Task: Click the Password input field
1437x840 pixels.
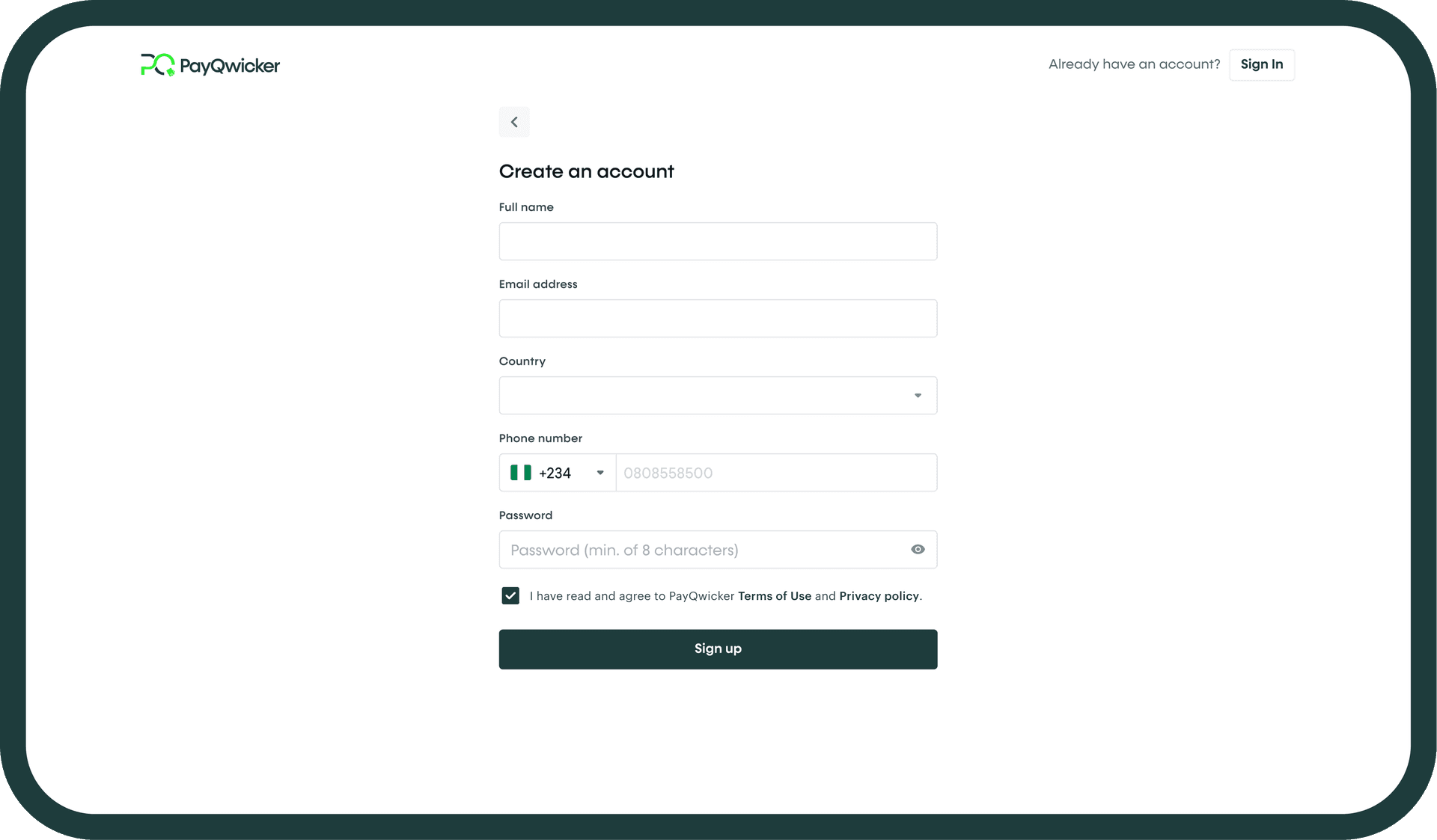Action: (704, 550)
